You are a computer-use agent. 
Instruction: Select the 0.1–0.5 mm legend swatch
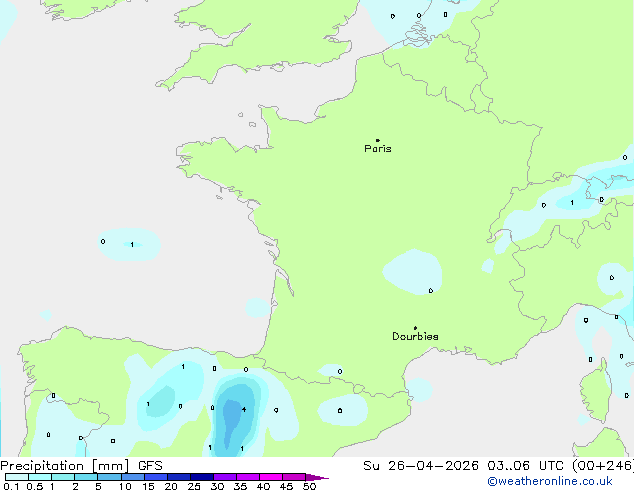click(17, 477)
